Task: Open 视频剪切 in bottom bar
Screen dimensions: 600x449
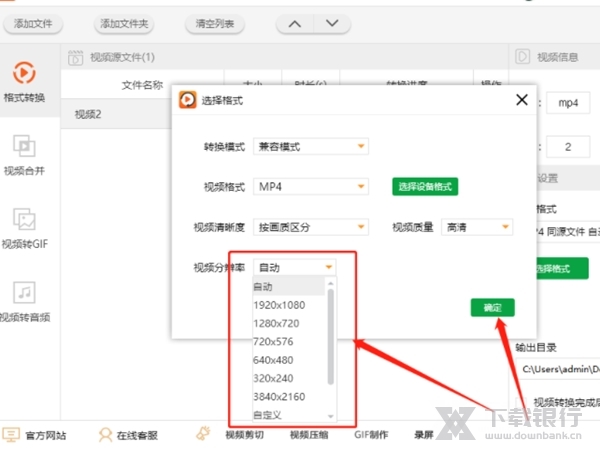Action: click(245, 435)
